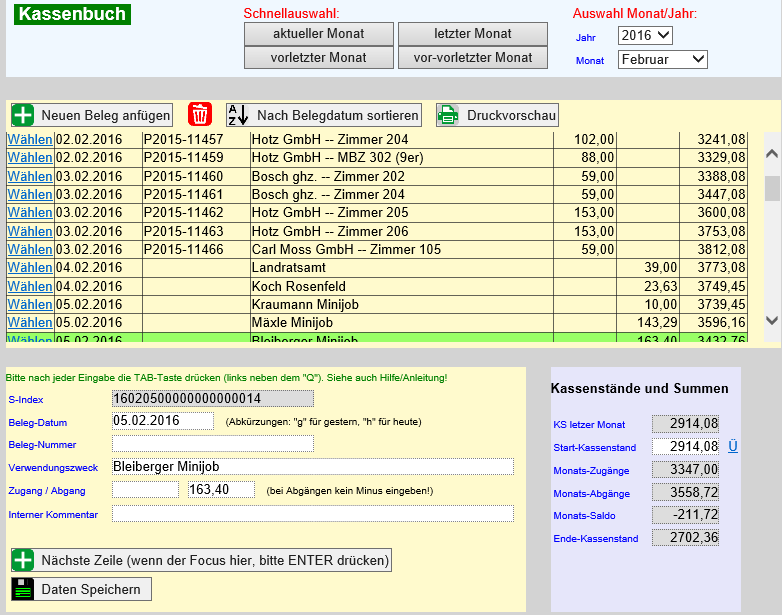
Task: Click the Koch Rosenfeld cell
Action: 401,286
